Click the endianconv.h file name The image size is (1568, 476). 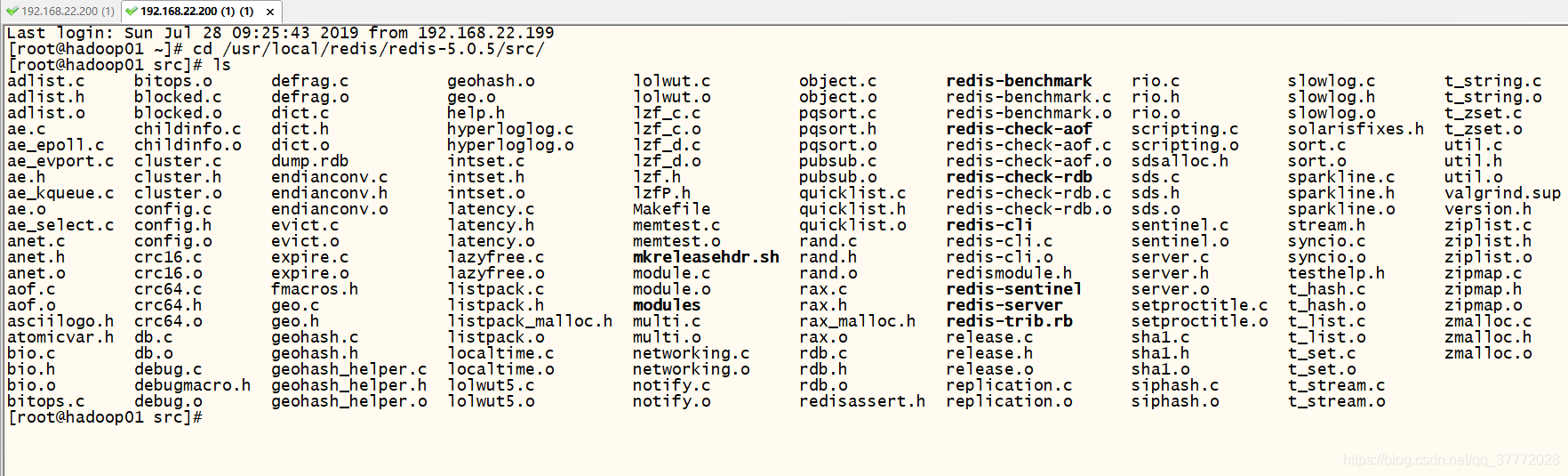tap(330, 193)
